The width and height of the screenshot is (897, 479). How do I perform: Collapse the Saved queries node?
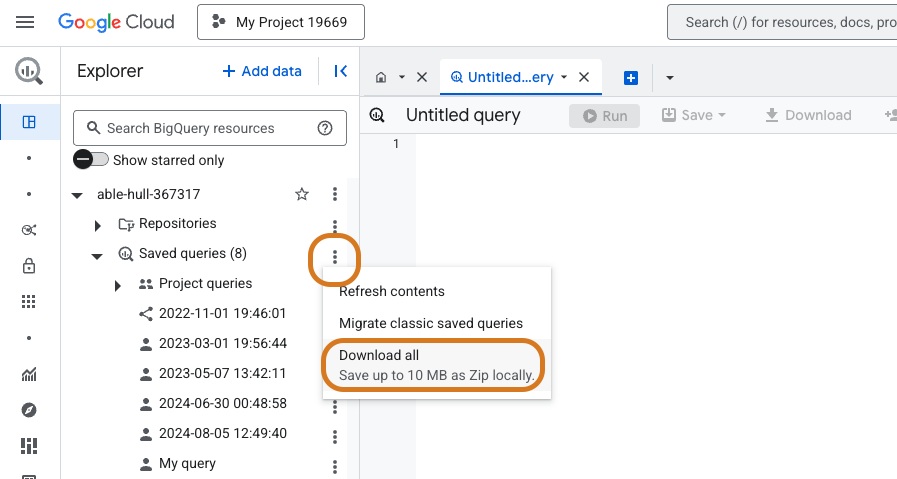(x=97, y=256)
